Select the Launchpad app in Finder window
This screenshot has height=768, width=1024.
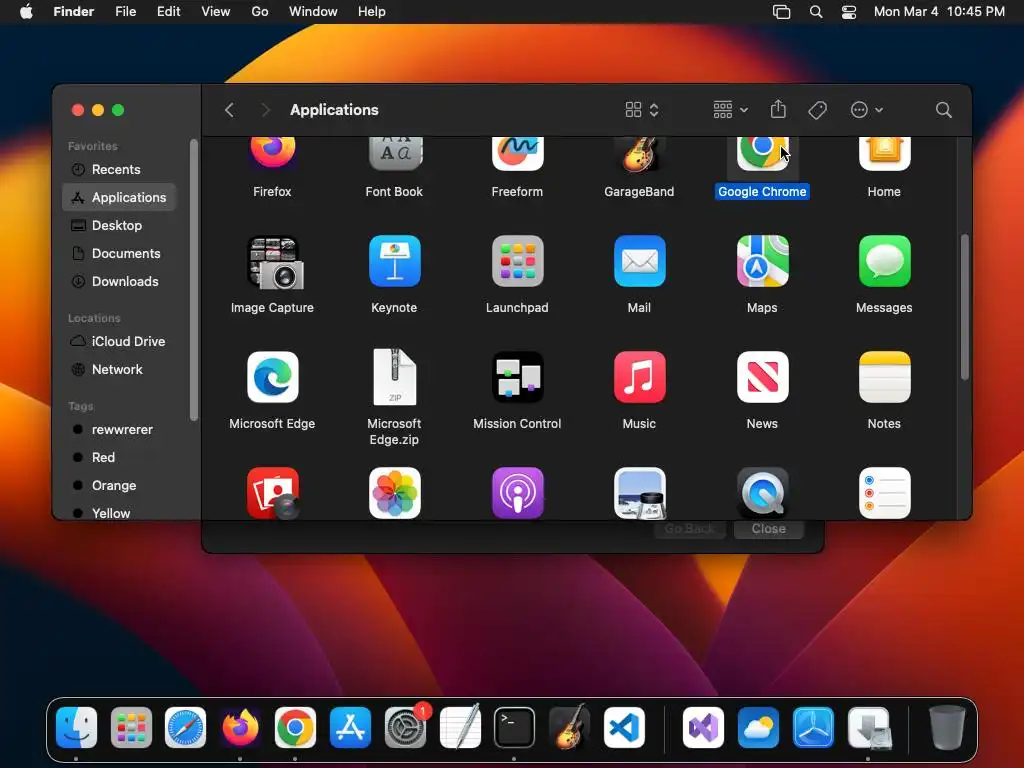pyautogui.click(x=517, y=261)
